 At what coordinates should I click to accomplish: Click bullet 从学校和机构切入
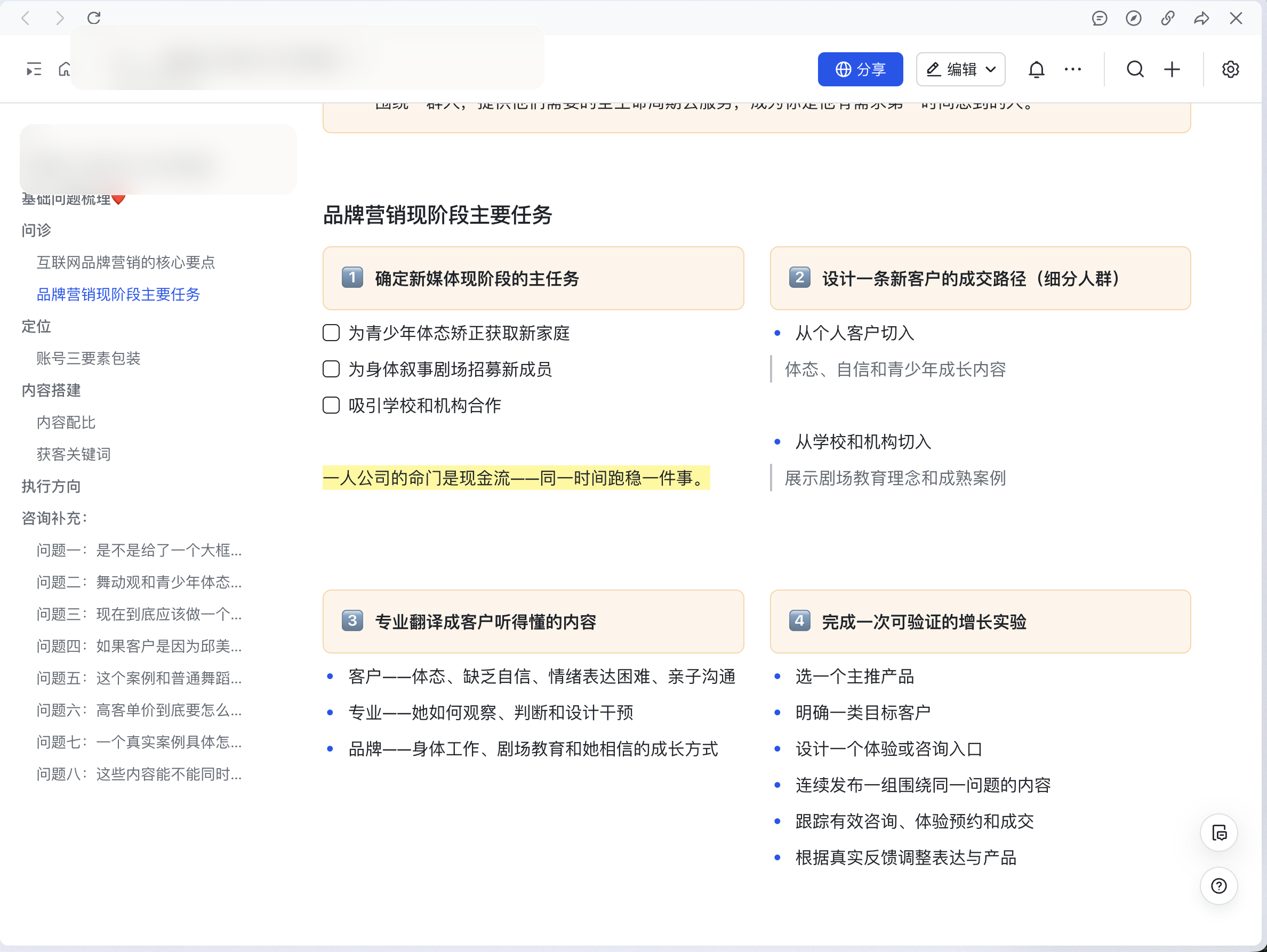[863, 441]
